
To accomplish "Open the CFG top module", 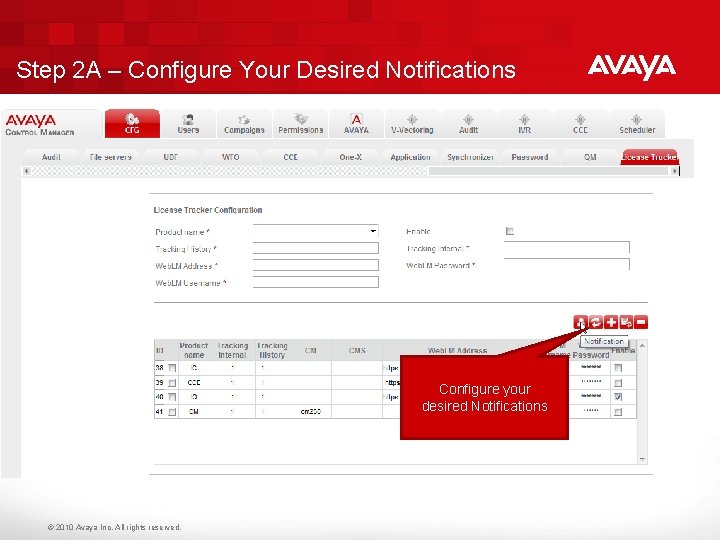I will click(132, 124).
